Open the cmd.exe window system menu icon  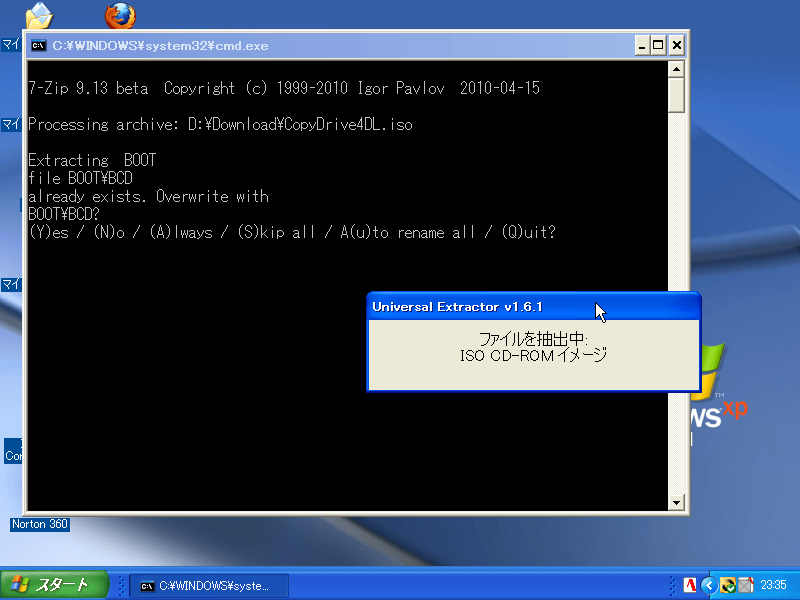(x=39, y=46)
